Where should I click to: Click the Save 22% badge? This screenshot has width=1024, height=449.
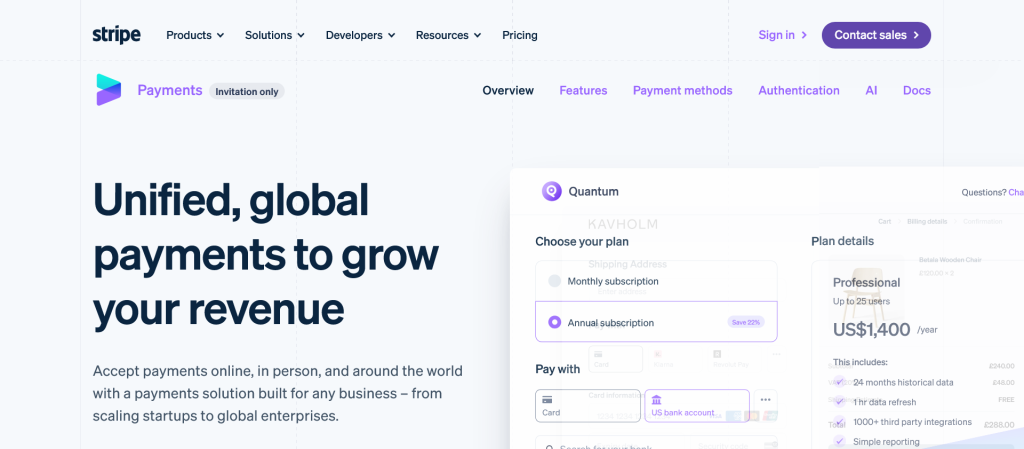tap(746, 322)
